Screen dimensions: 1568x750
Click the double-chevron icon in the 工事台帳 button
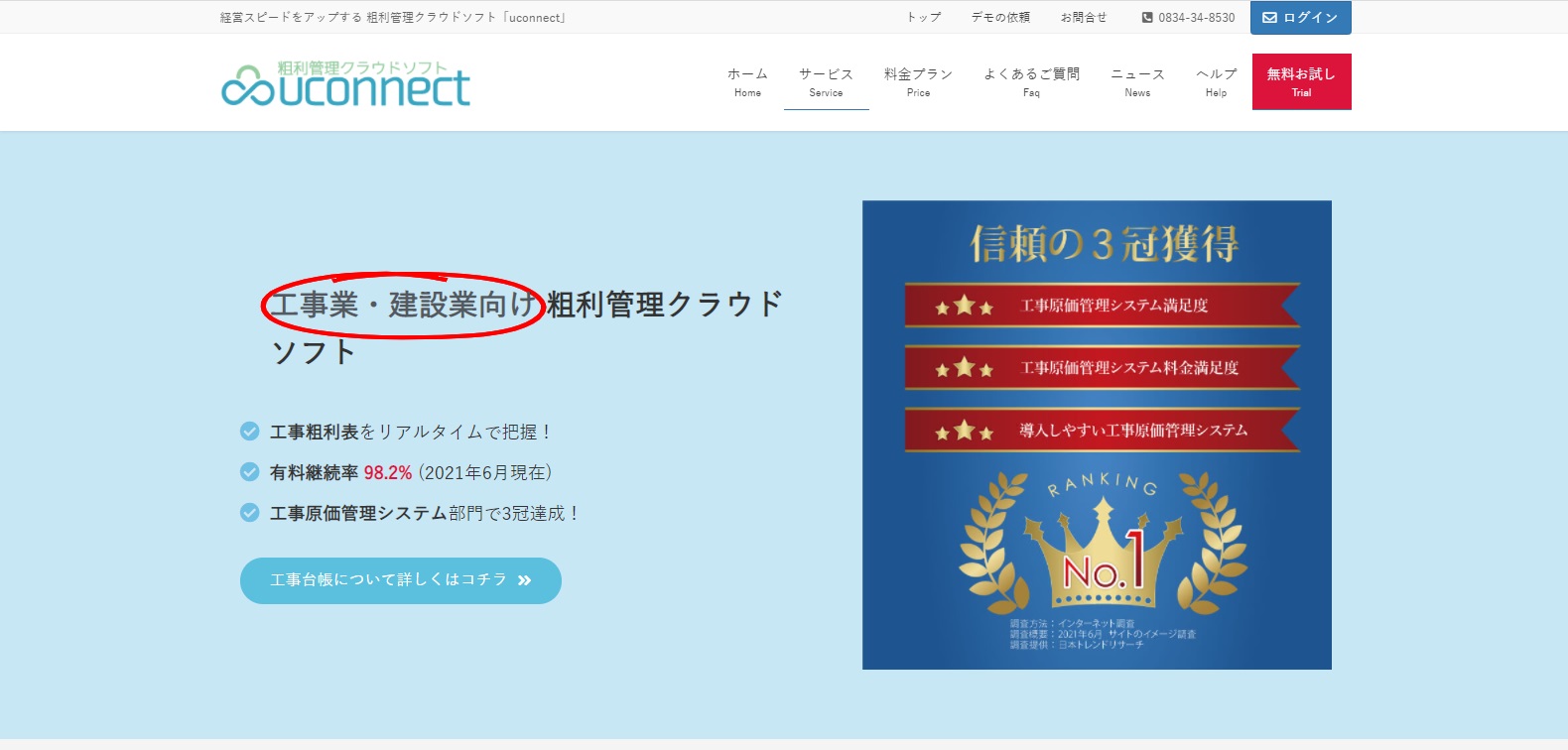click(525, 580)
